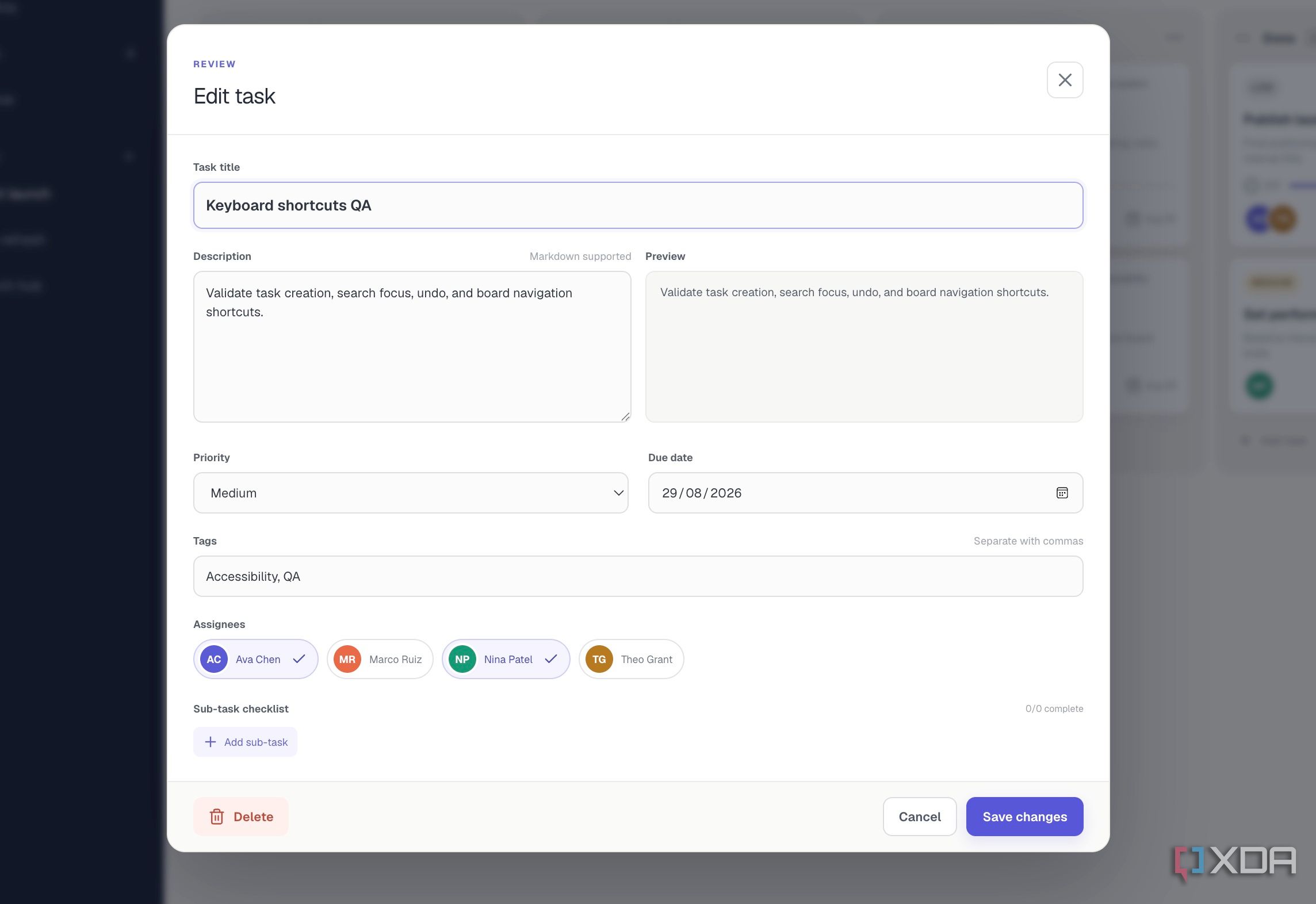Click the '0/0 complete' counter text
The width and height of the screenshot is (1316, 904).
1054,708
